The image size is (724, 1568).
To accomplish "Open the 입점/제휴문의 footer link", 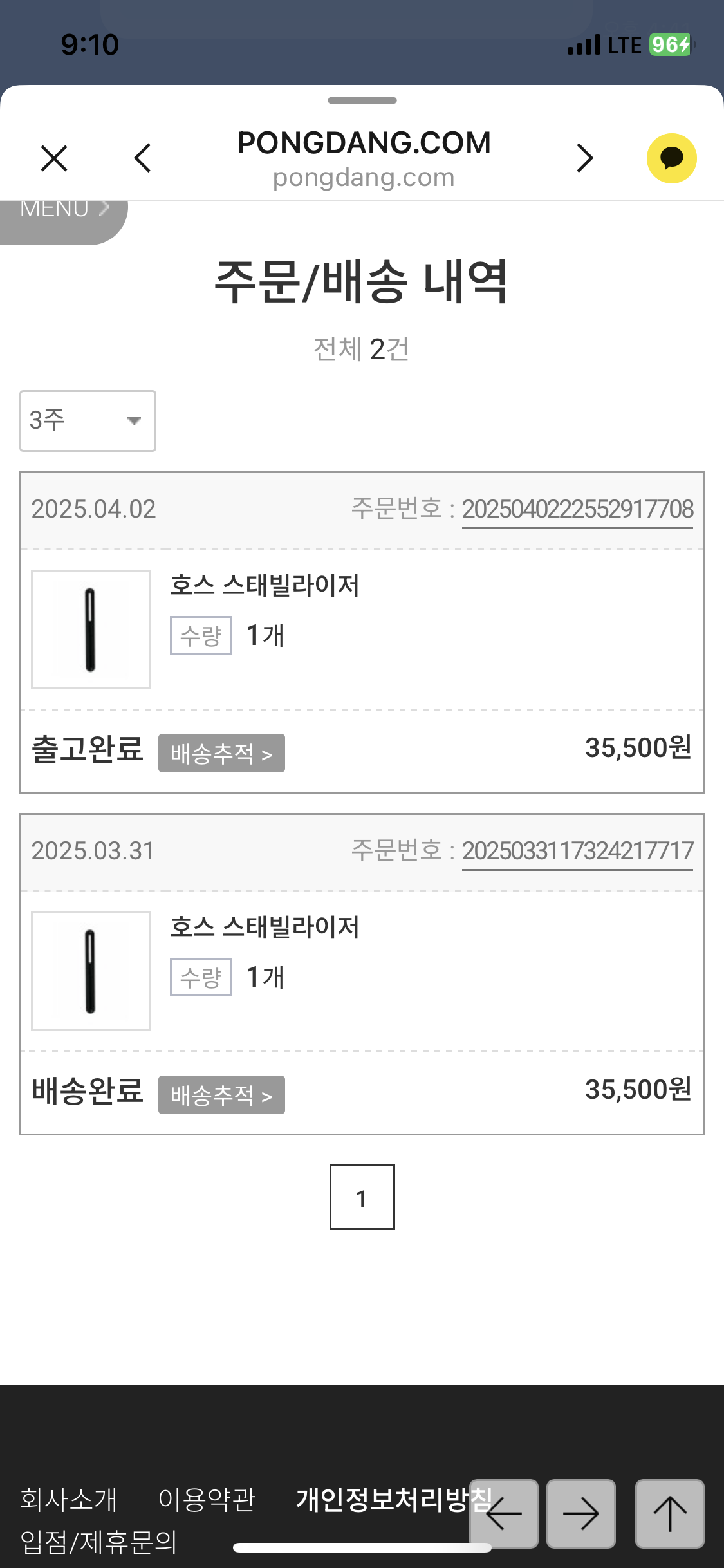I will pyautogui.click(x=98, y=1542).
